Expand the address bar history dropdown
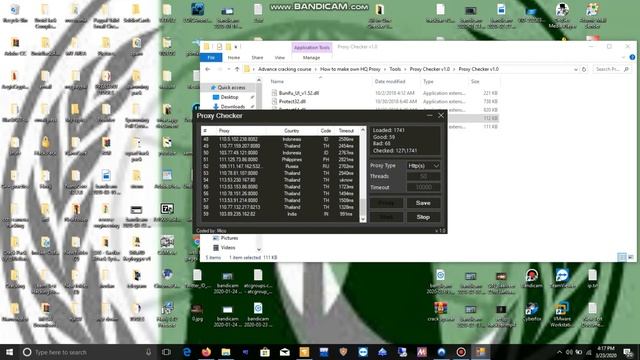This screenshot has height=360, width=640. pyautogui.click(x=576, y=69)
